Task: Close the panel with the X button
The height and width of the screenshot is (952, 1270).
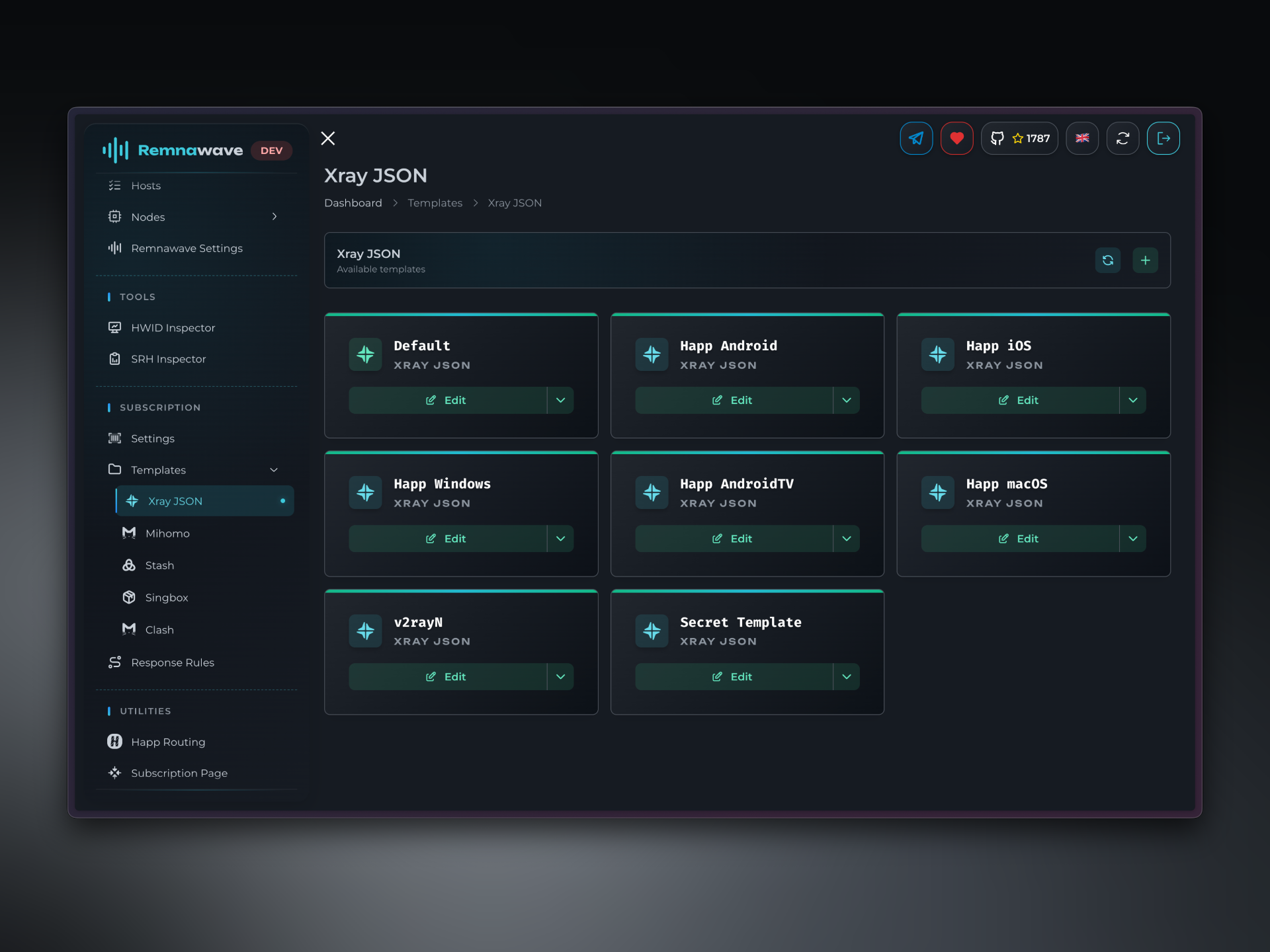Action: [x=328, y=138]
